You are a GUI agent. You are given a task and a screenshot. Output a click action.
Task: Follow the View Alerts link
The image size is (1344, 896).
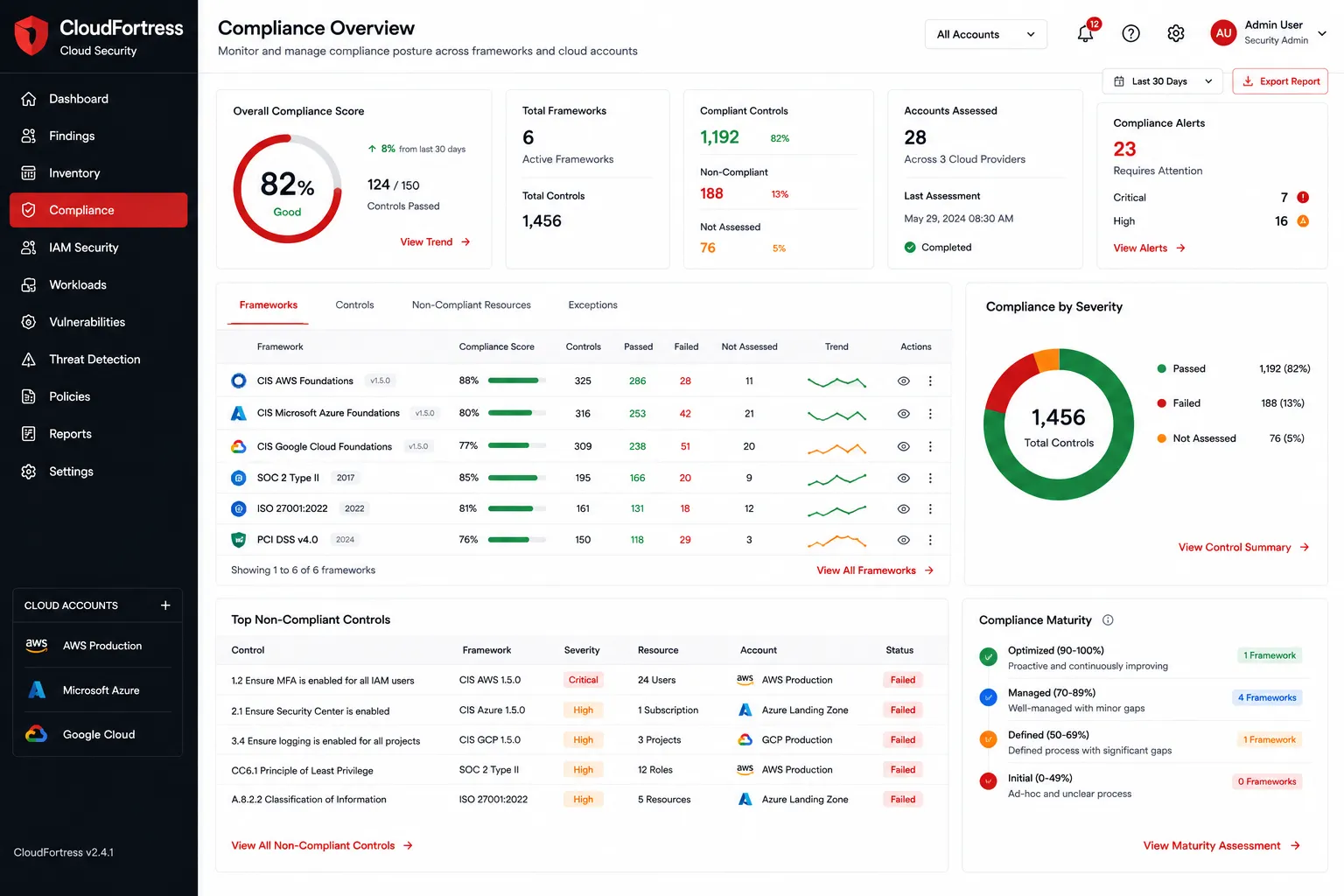[1150, 248]
